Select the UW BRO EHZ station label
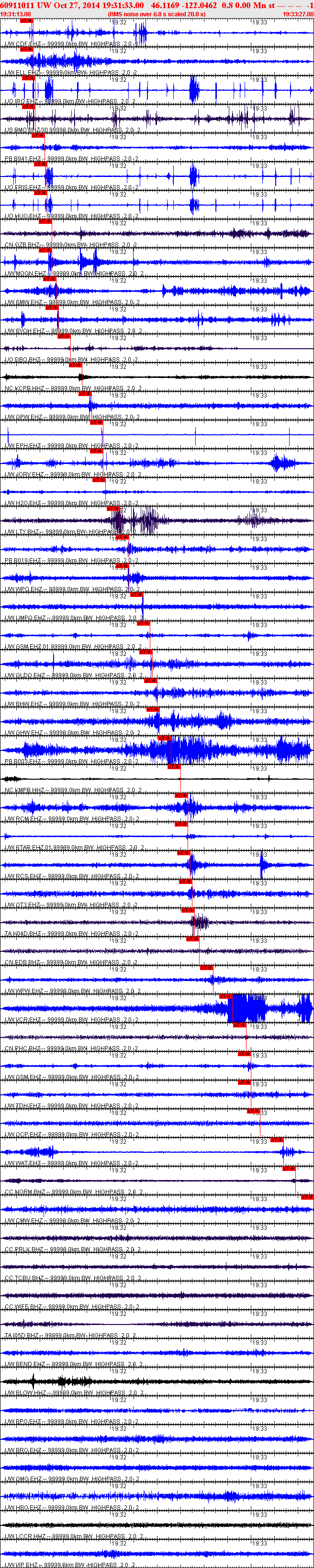This screenshot has width=314, height=1568. click(72, 1450)
